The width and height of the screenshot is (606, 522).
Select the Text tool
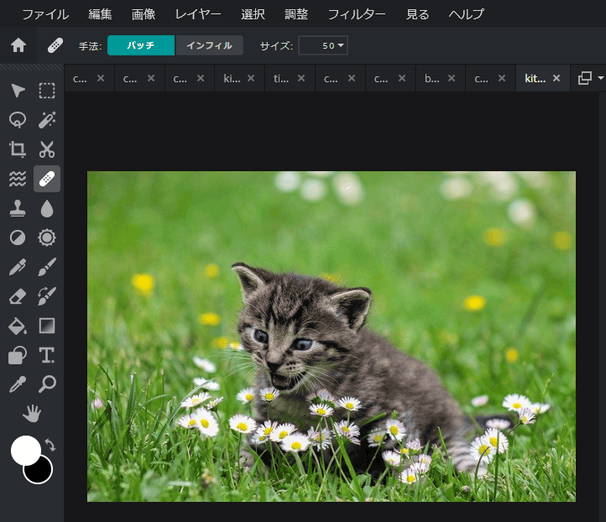pos(47,355)
